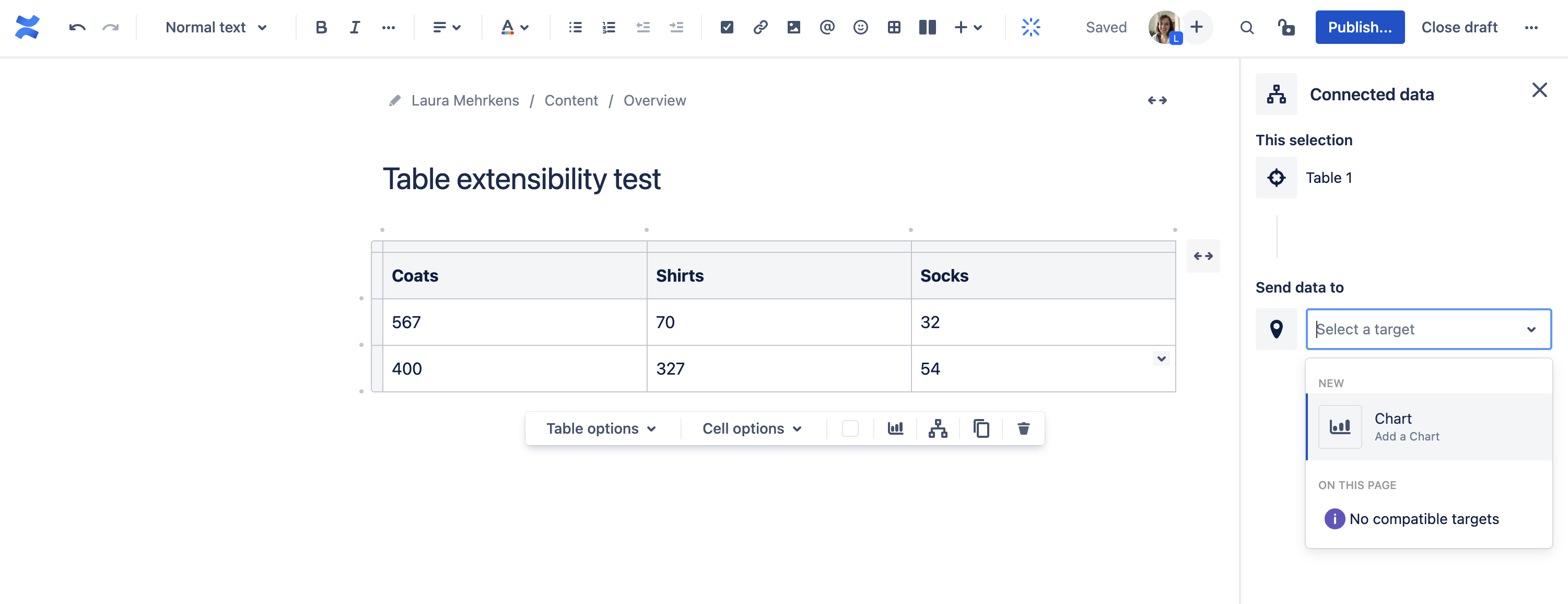Open the Overview breadcrumb page
The image size is (1568, 604).
[x=655, y=100]
